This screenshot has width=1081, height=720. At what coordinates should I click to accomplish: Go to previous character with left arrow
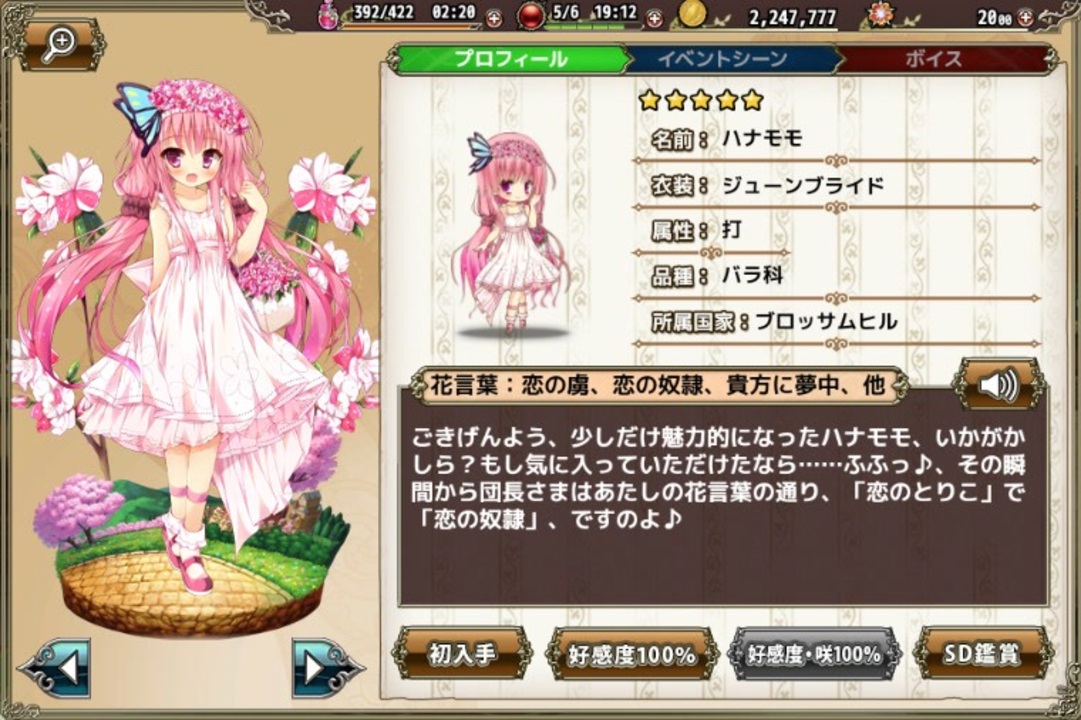[x=57, y=669]
